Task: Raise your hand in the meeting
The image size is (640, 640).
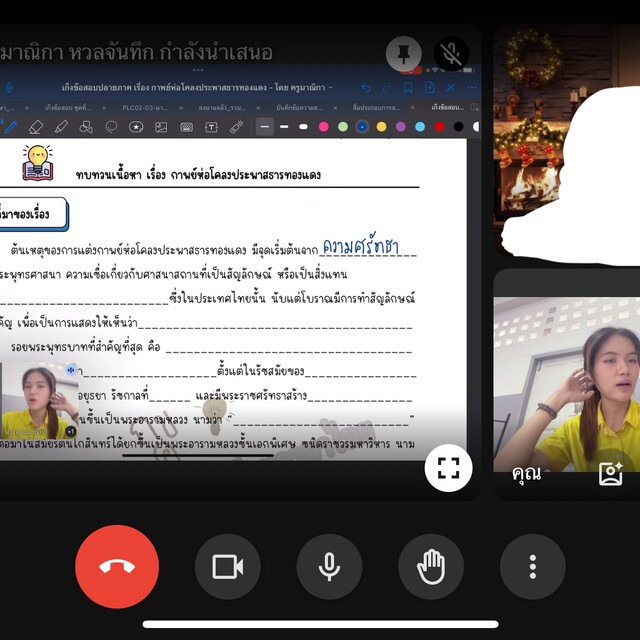Action: [431, 567]
